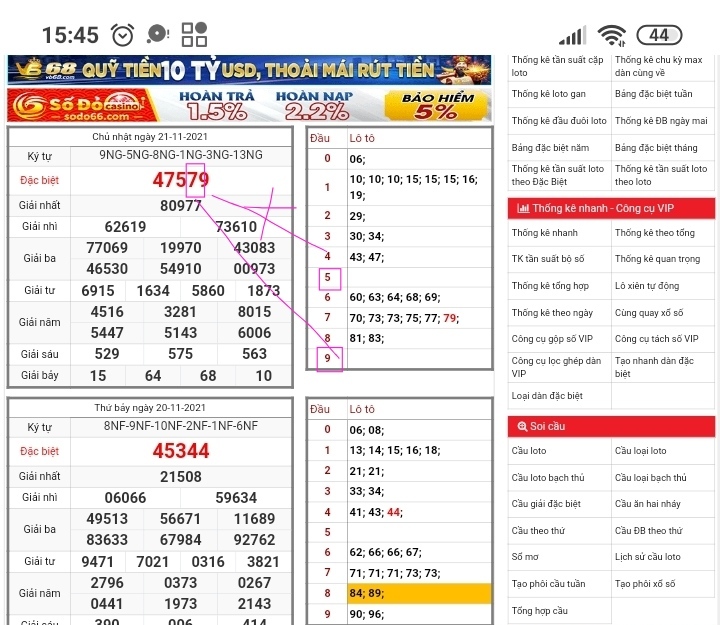The width and height of the screenshot is (720, 625).
Task: Click the Ký tự code 8NF-9NF-10NF-2NF-1NF-6NF
Action: click(181, 426)
